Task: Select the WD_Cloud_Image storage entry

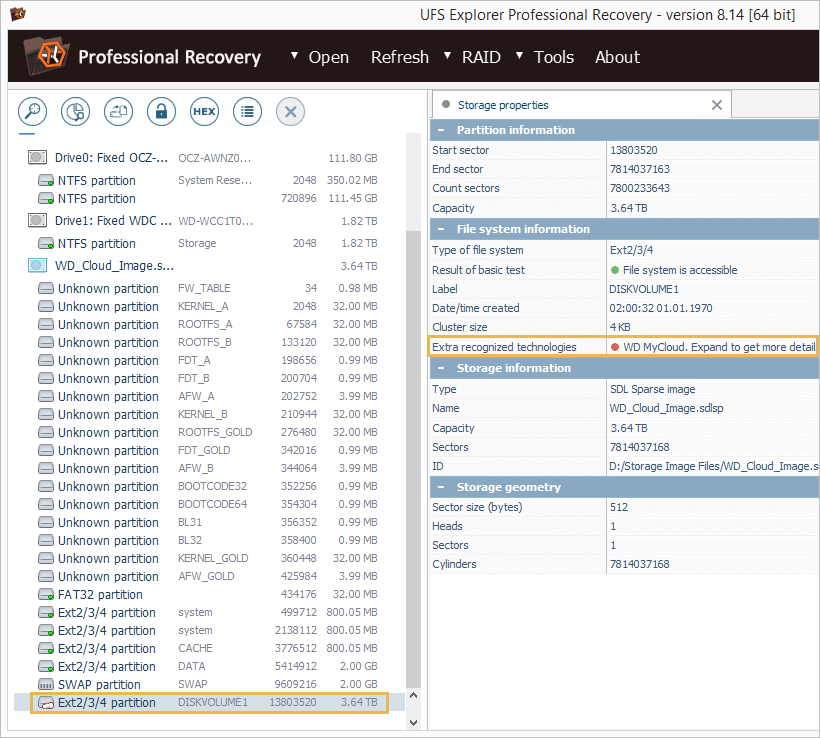Action: [115, 266]
